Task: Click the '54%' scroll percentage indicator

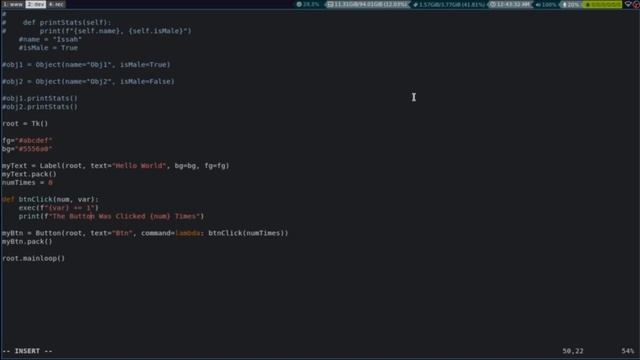Action: (628, 351)
